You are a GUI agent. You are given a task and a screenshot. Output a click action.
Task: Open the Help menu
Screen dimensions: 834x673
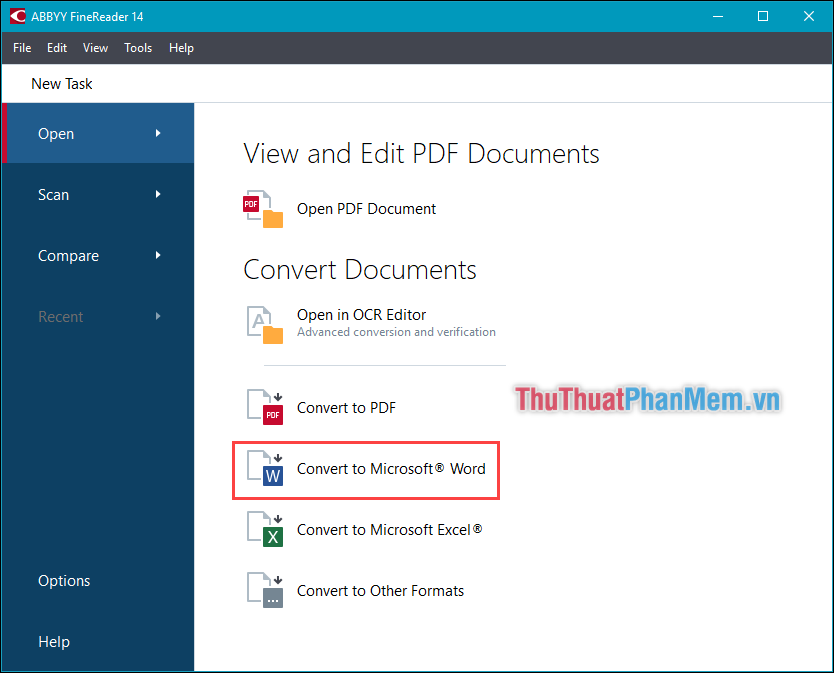click(181, 47)
